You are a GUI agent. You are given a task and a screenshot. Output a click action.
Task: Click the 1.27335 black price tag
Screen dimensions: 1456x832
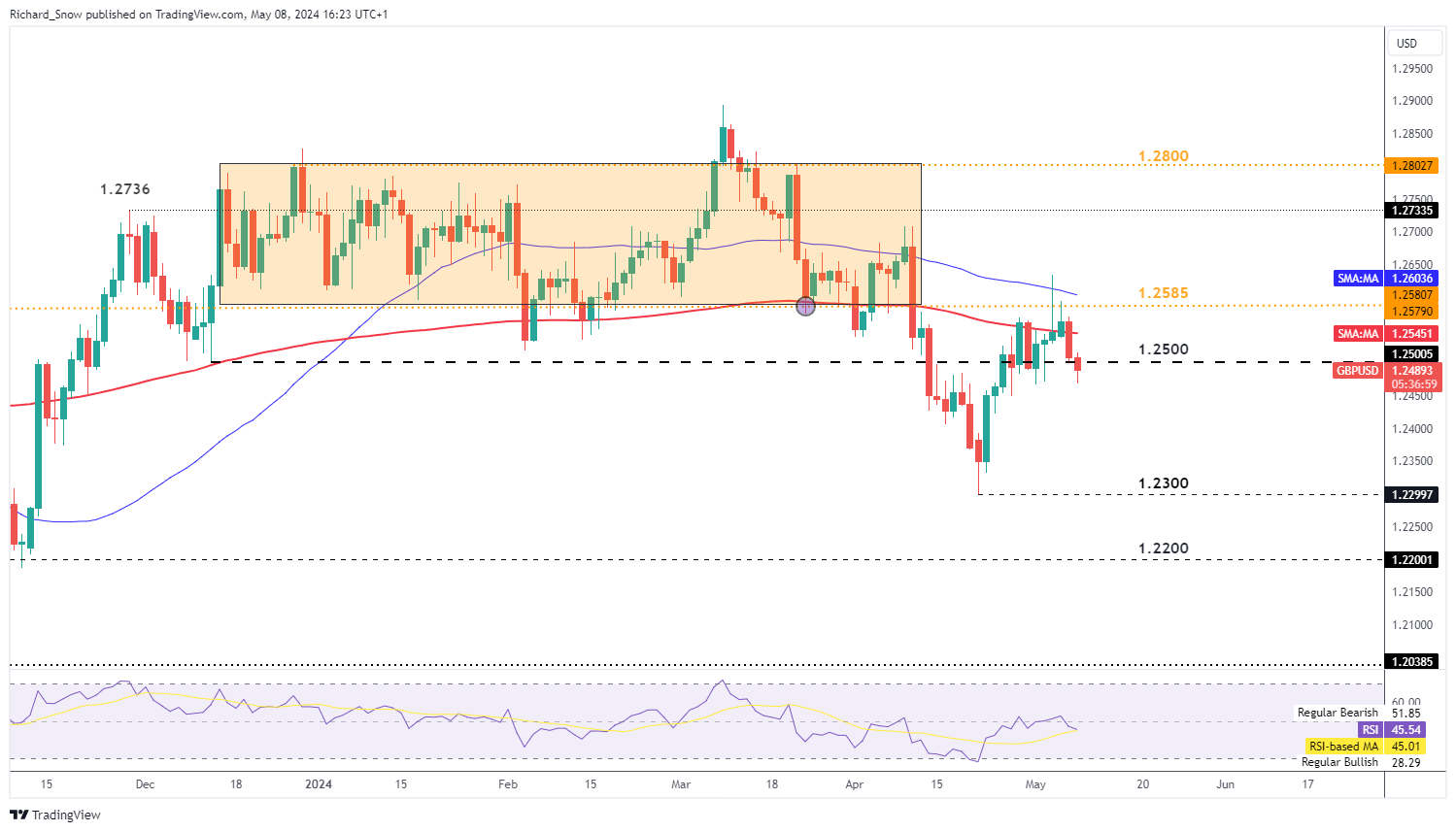(1412, 211)
